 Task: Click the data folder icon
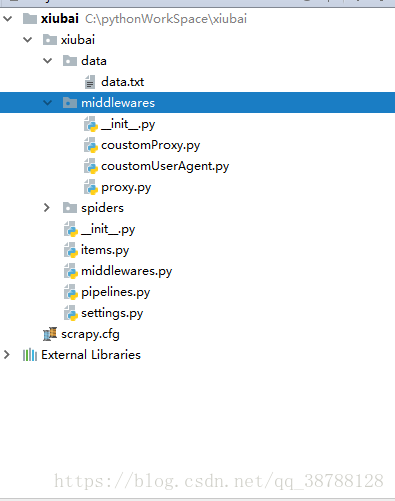click(x=70, y=61)
